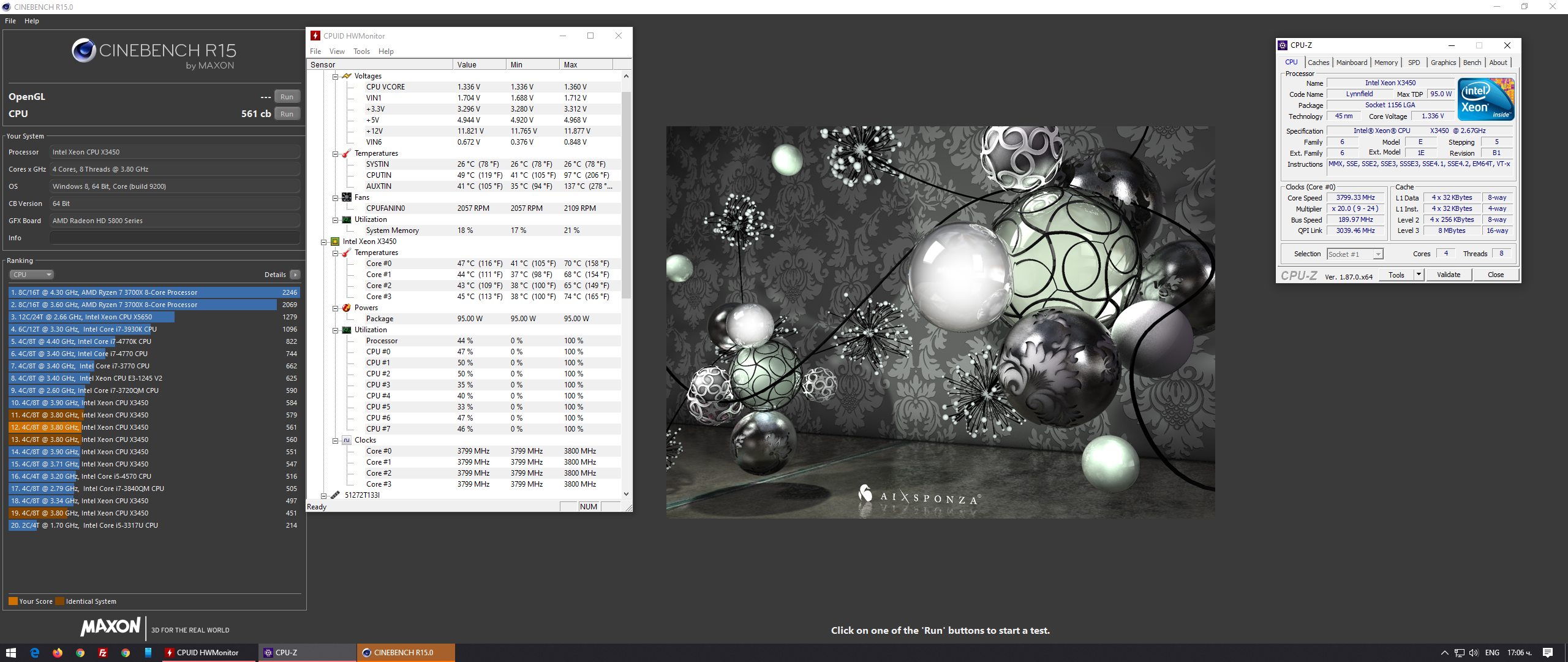Click the Max column header in HWMonitor
This screenshot has width=1568, height=662.
[x=586, y=64]
